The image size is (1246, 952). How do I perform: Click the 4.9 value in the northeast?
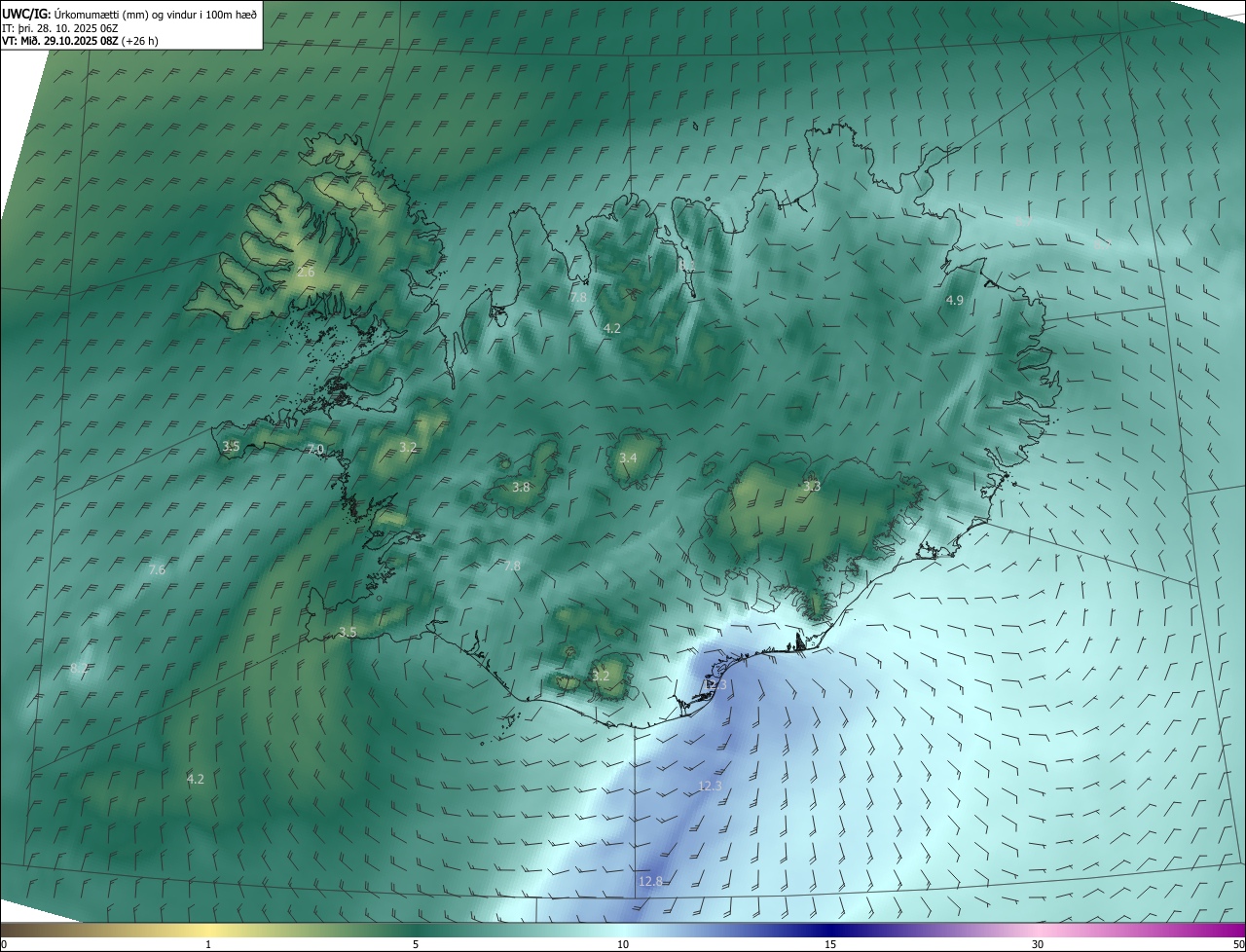pyautogui.click(x=955, y=301)
